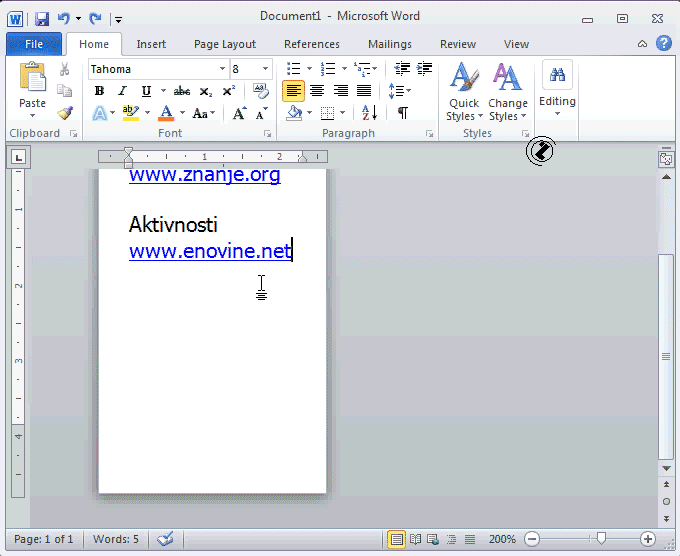
Task: Open the File tab
Action: 34,44
